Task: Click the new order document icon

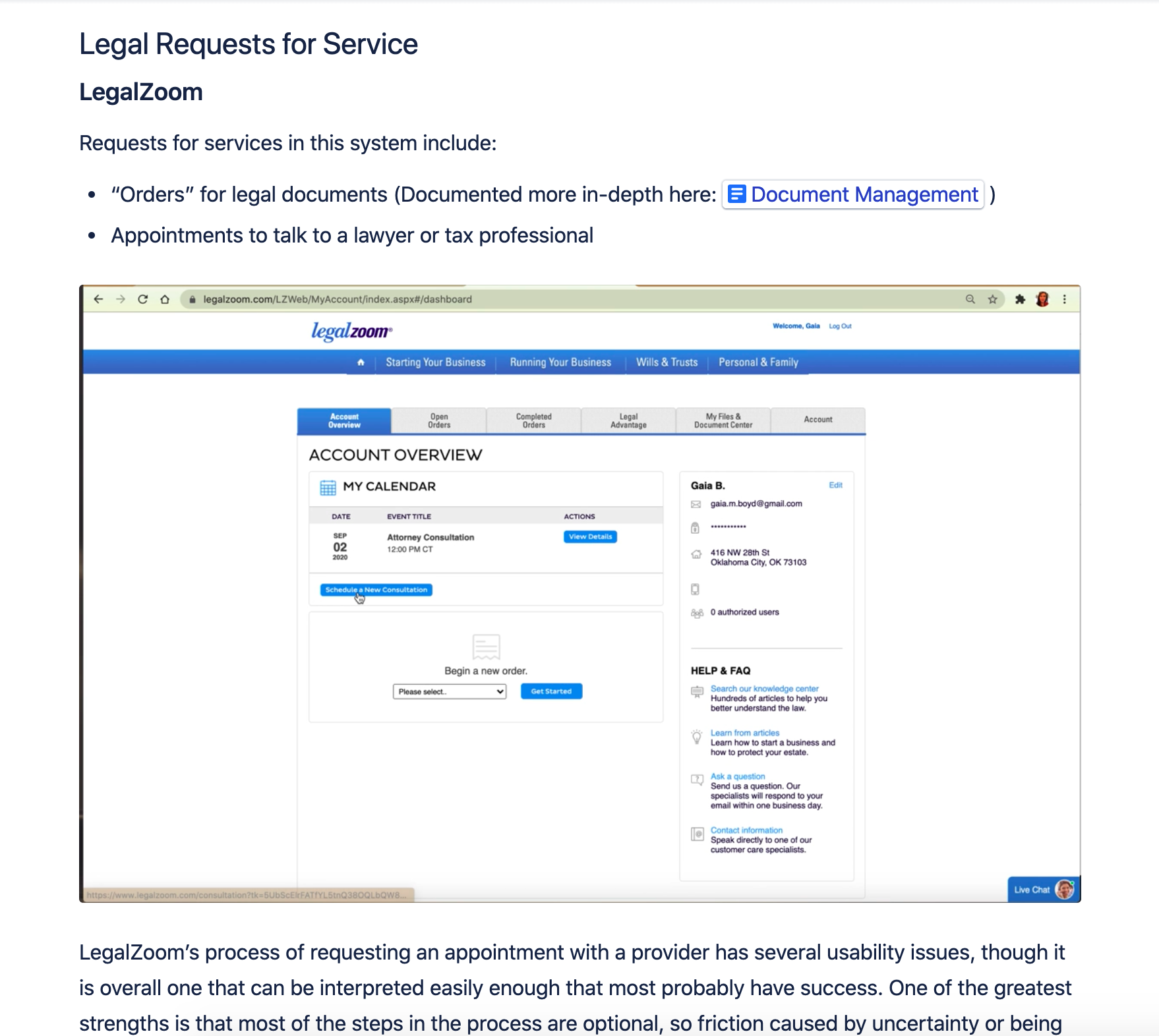Action: [x=487, y=647]
